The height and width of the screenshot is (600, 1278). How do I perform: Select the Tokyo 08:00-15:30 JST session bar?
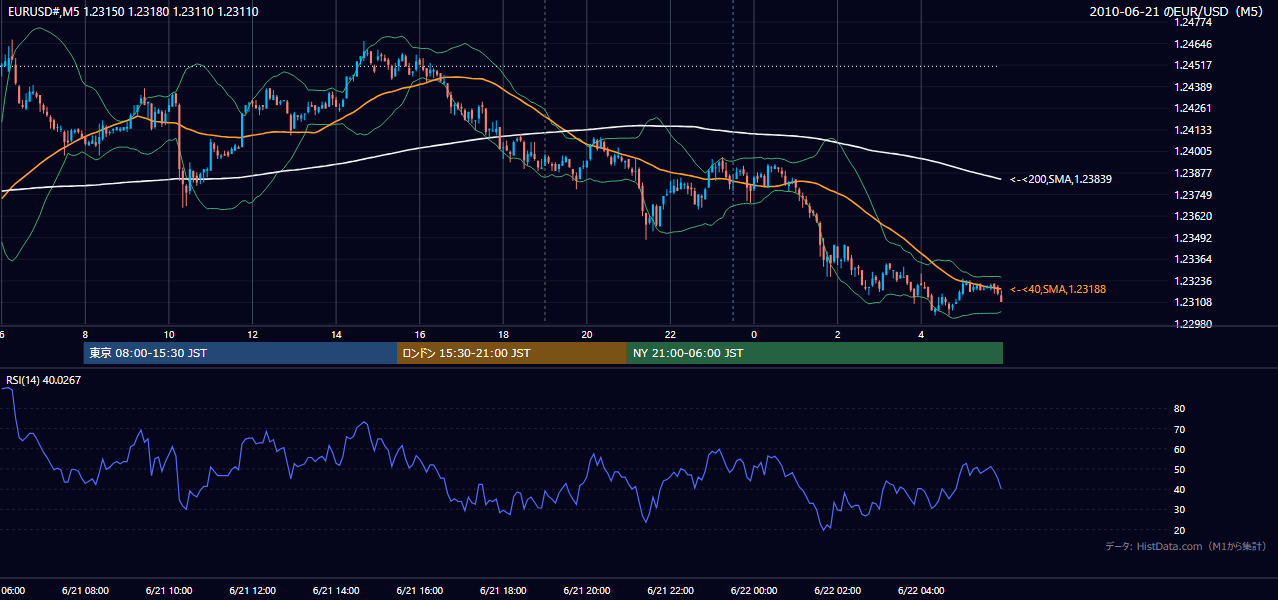pos(240,353)
